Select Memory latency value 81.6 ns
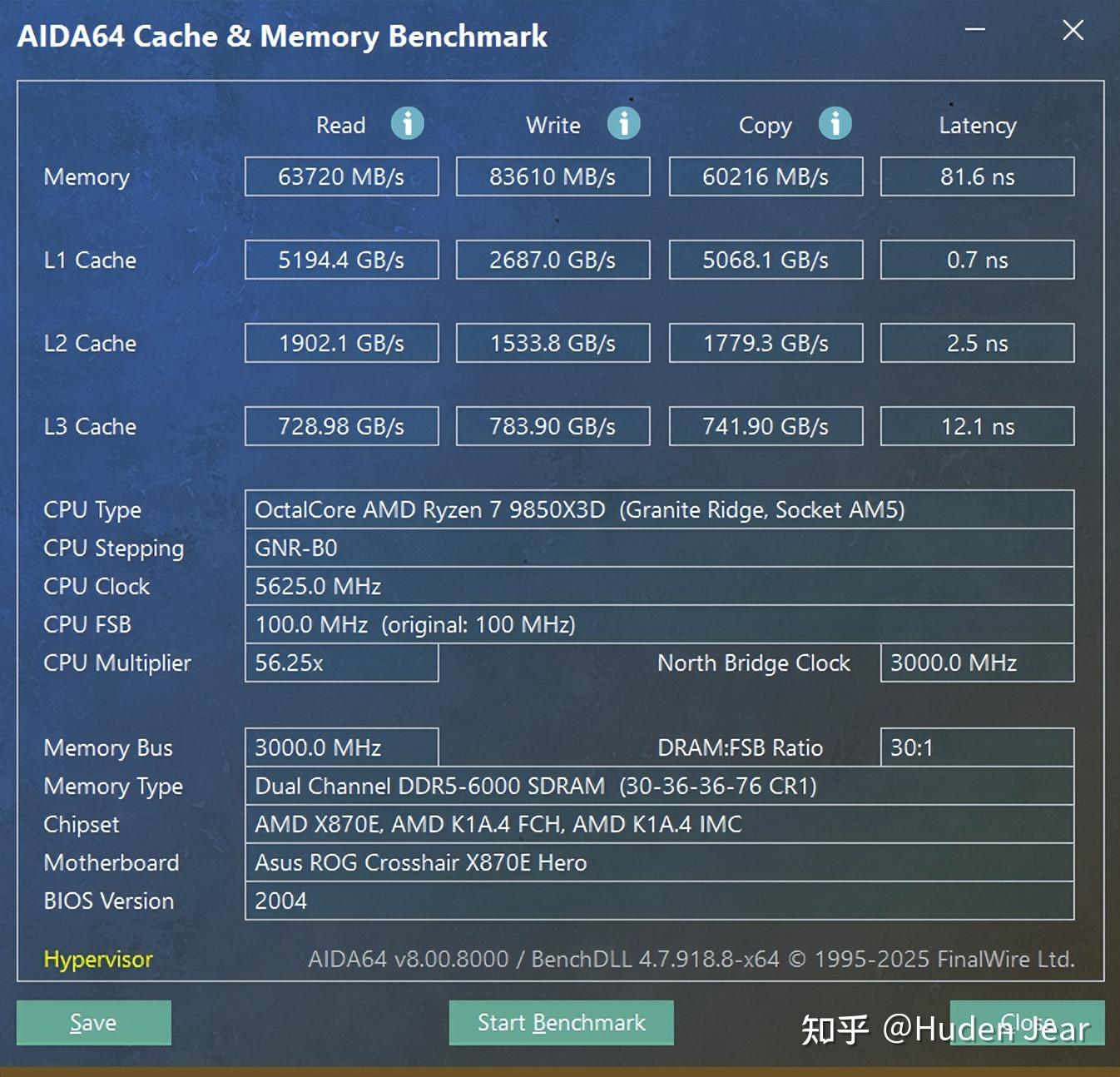Viewport: 1120px width, 1077px height. tap(978, 176)
